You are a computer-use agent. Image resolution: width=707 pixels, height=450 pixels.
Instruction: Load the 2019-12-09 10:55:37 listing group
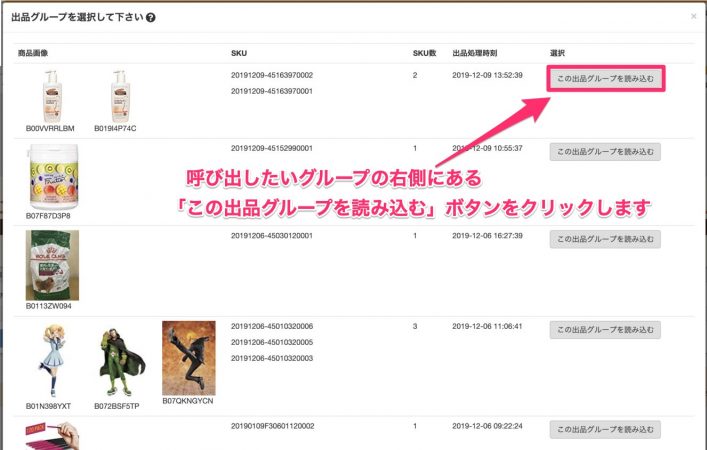point(605,152)
